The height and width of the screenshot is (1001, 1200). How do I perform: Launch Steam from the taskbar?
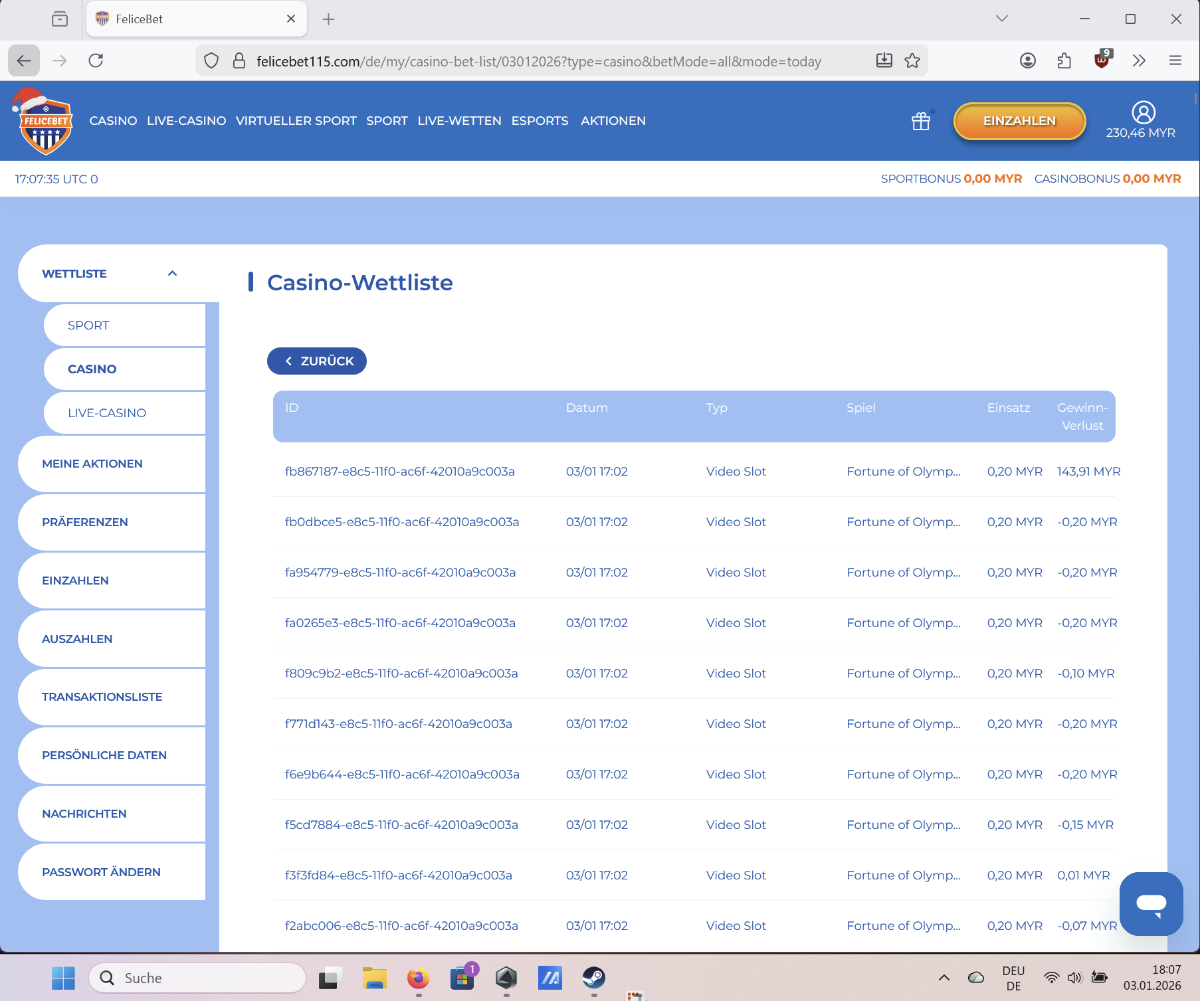(x=593, y=977)
